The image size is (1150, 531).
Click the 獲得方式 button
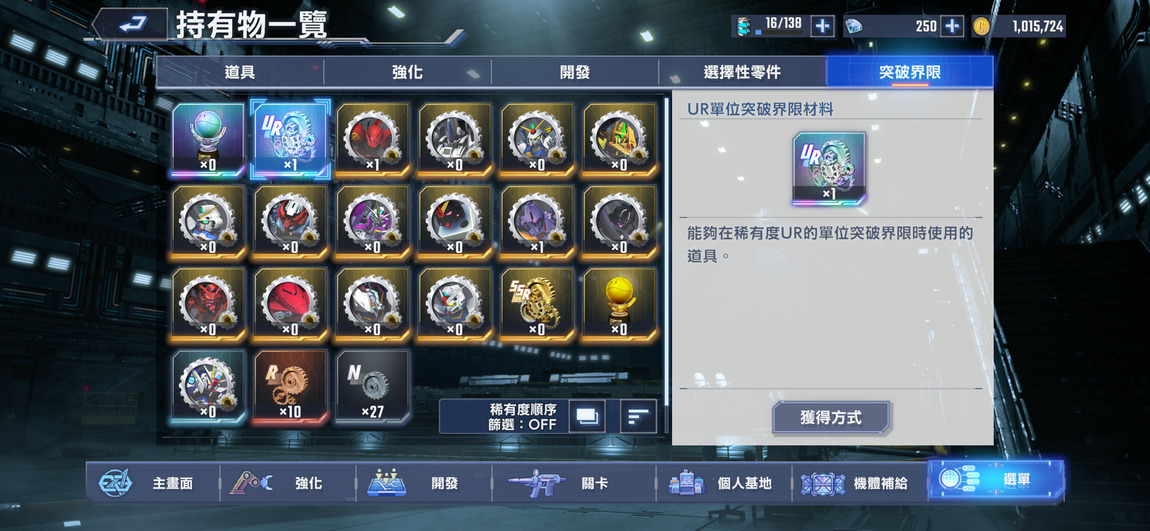click(x=831, y=418)
